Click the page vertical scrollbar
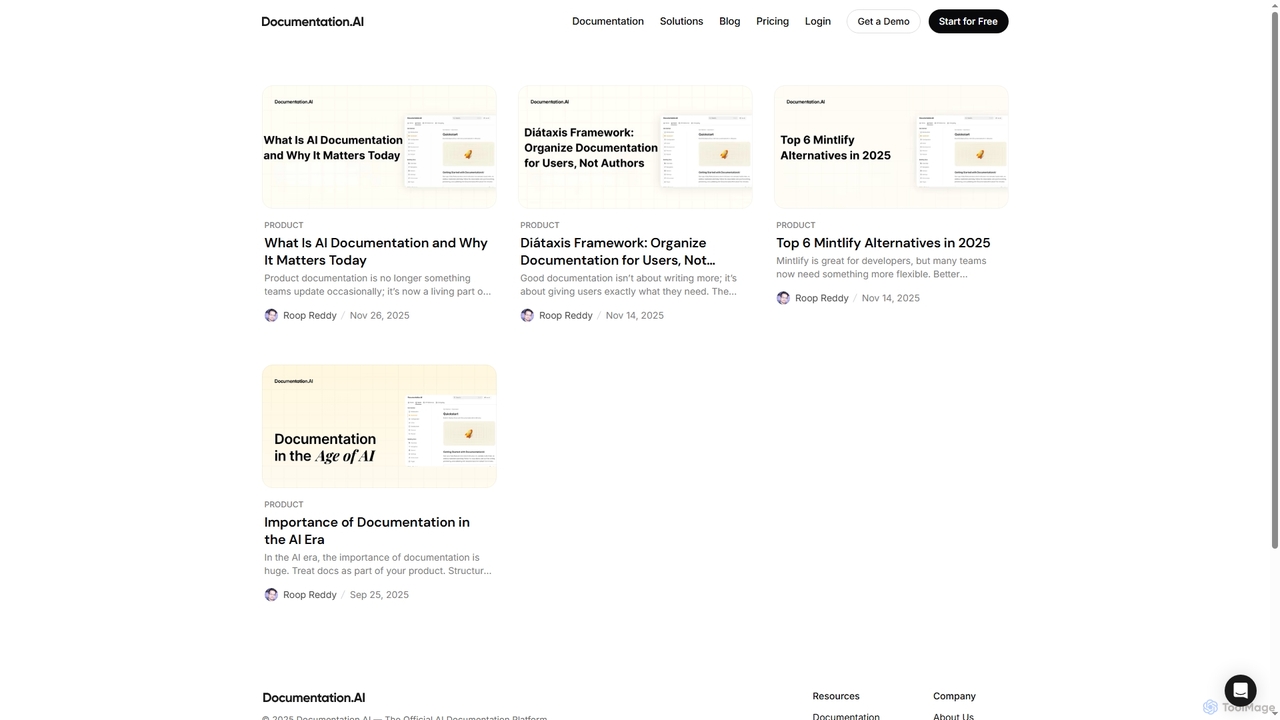 (x=1274, y=280)
